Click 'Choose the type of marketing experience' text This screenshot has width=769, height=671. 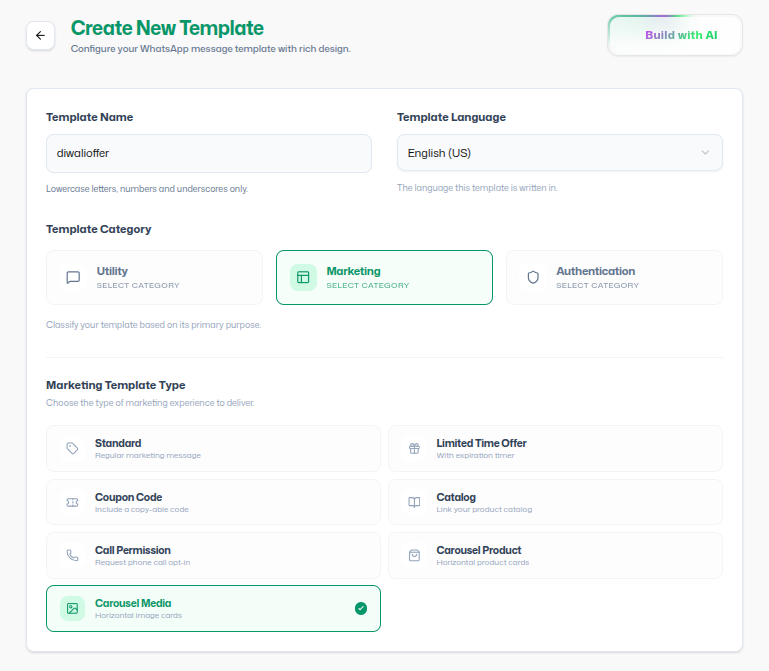pyautogui.click(x=150, y=403)
